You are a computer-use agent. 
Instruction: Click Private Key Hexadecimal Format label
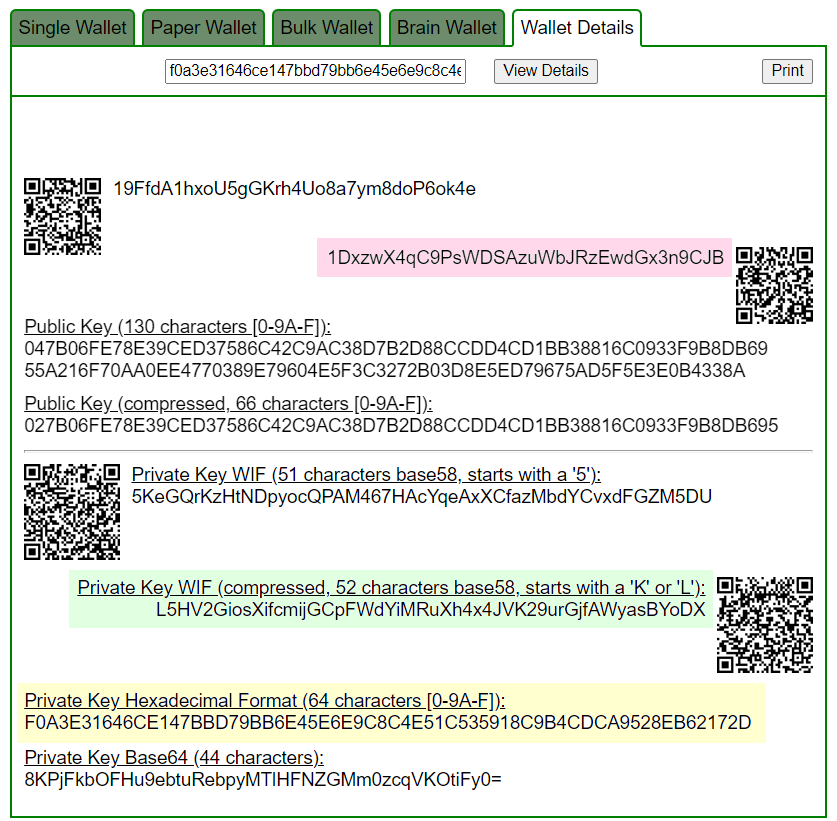pyautogui.click(x=265, y=701)
